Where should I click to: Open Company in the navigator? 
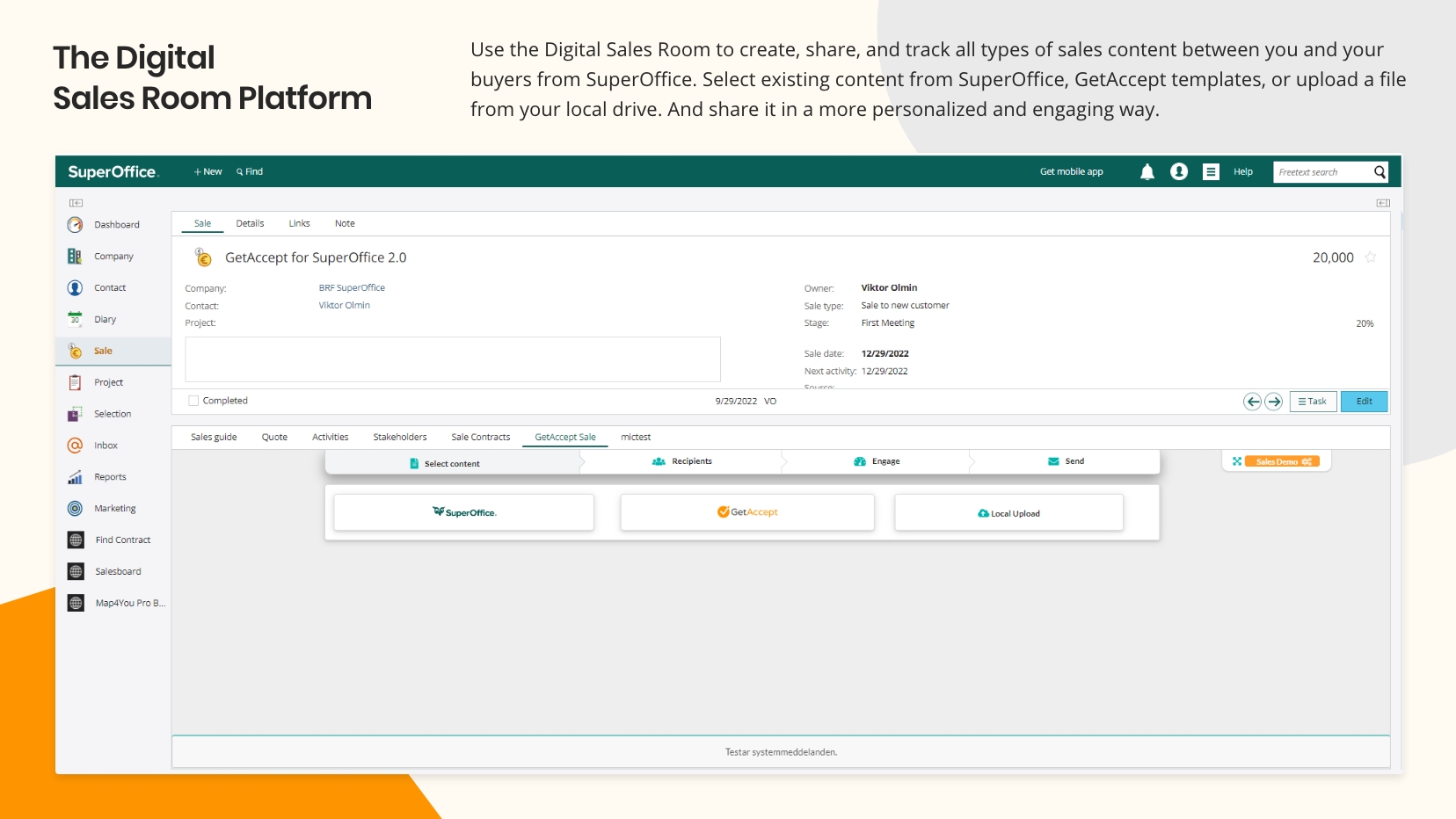coord(113,257)
